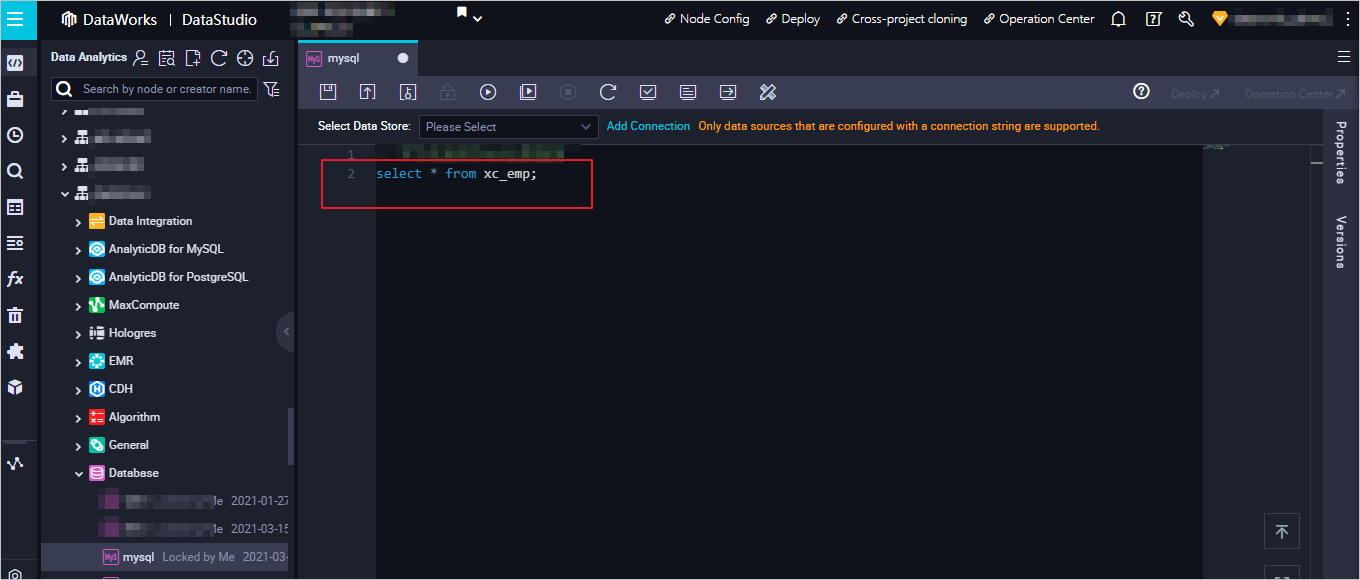Click the node search input field
The image size is (1360, 580).
click(155, 89)
